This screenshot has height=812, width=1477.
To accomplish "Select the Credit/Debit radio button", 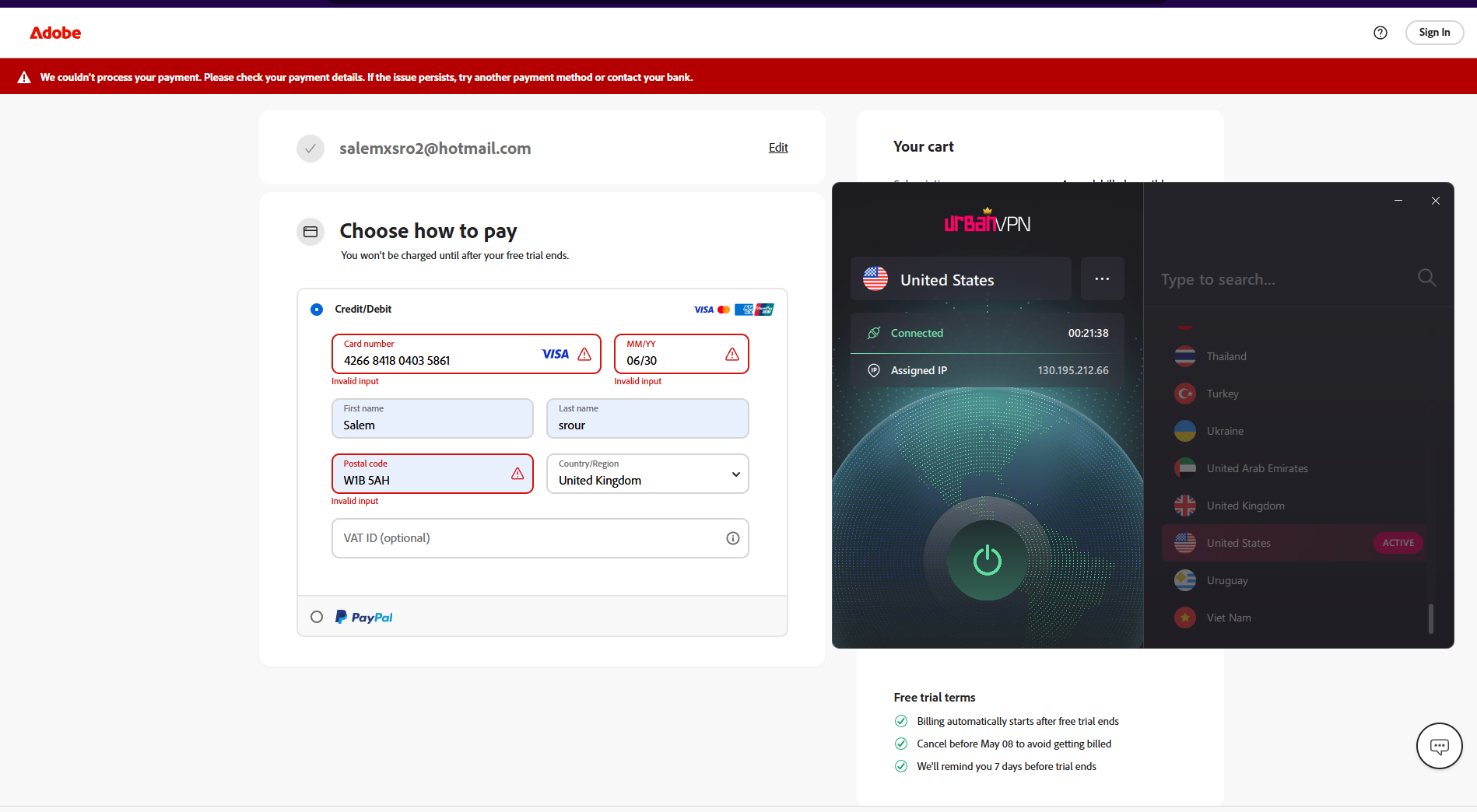I will [x=317, y=310].
